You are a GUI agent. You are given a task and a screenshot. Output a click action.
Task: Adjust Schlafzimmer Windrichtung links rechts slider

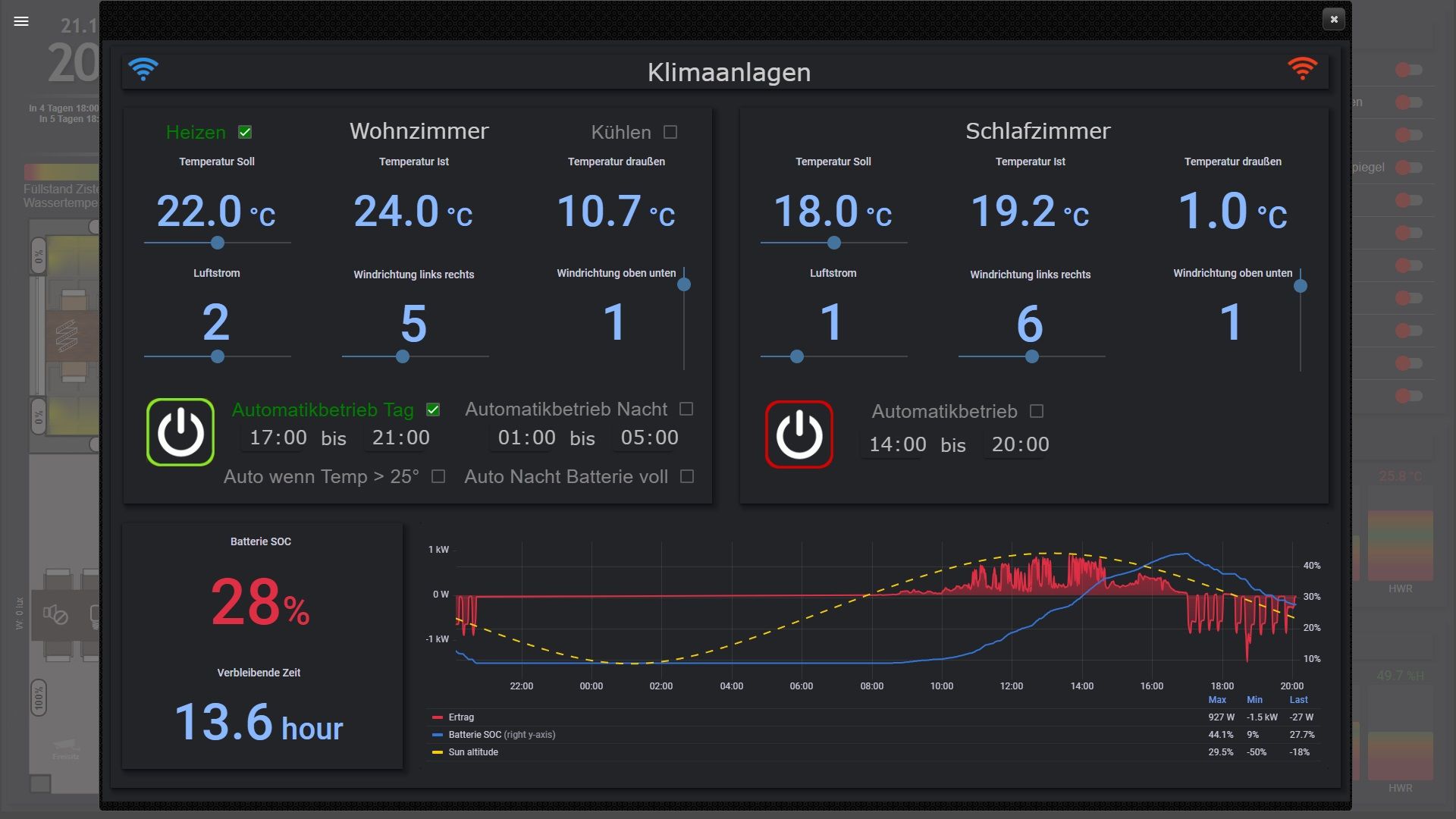point(1032,356)
